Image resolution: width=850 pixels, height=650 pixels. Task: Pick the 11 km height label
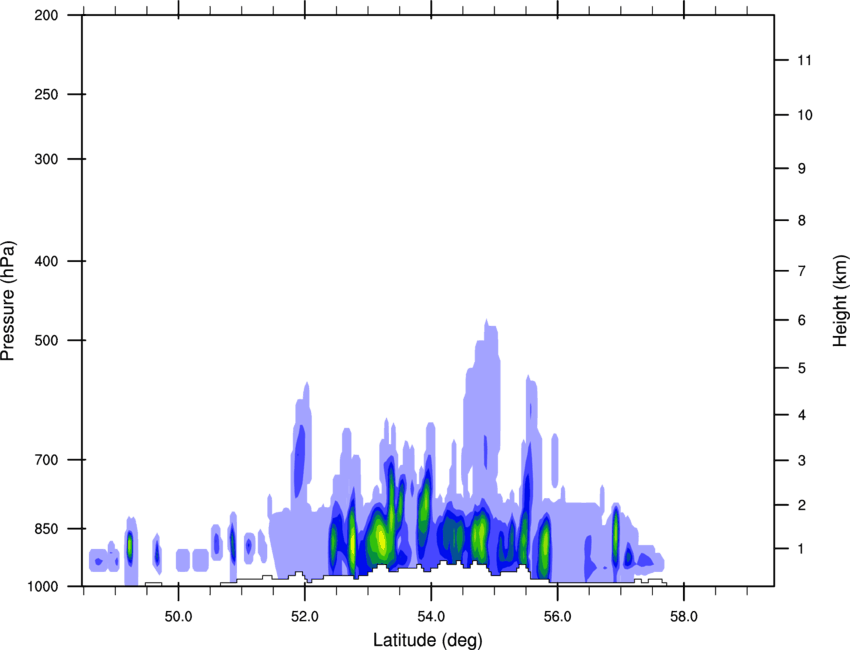[x=804, y=60]
